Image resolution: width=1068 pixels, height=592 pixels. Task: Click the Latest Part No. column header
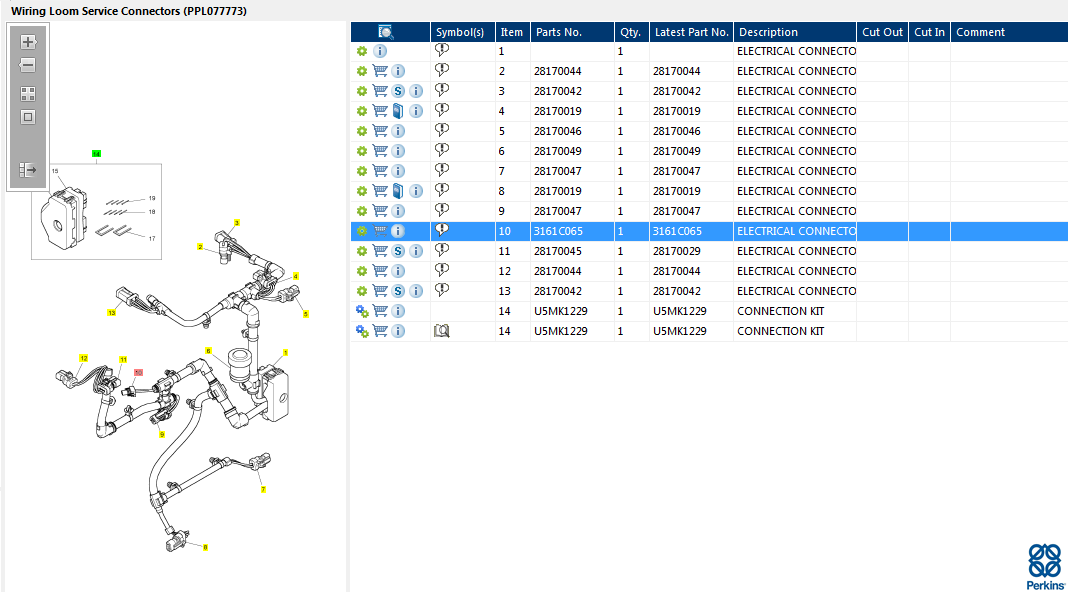[x=691, y=32]
